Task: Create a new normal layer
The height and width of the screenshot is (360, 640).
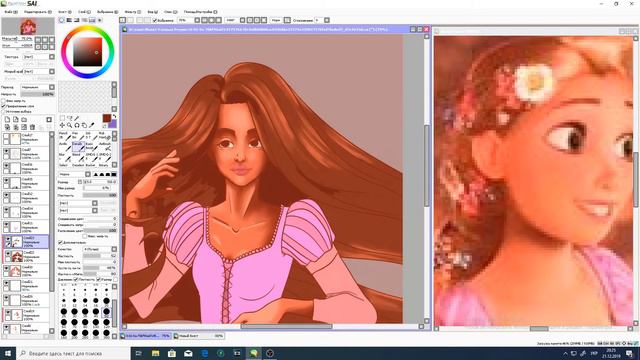Action: click(x=7, y=119)
